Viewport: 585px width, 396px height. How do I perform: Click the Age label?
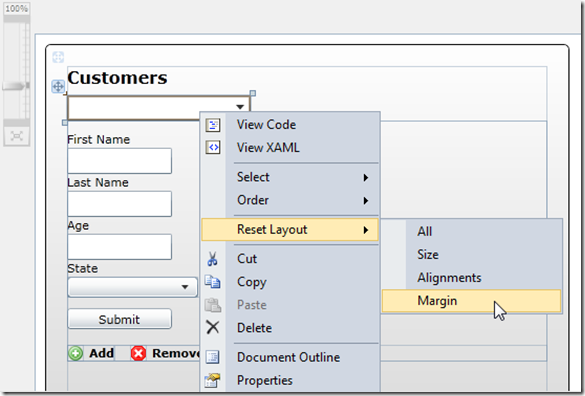(x=78, y=226)
